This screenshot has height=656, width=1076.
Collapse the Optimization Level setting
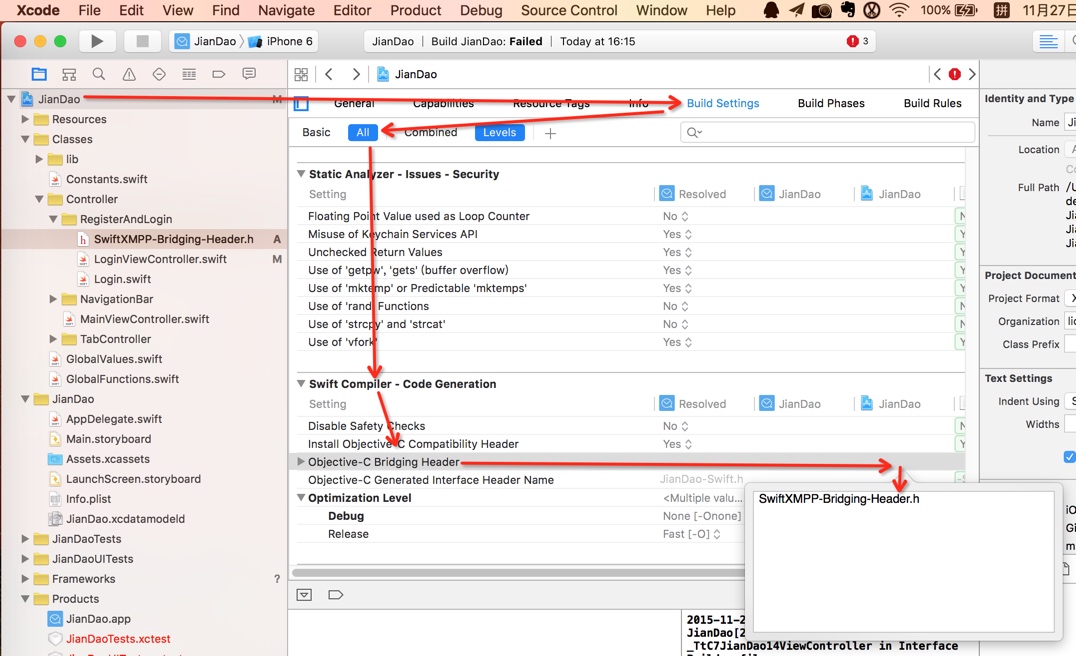coord(301,497)
